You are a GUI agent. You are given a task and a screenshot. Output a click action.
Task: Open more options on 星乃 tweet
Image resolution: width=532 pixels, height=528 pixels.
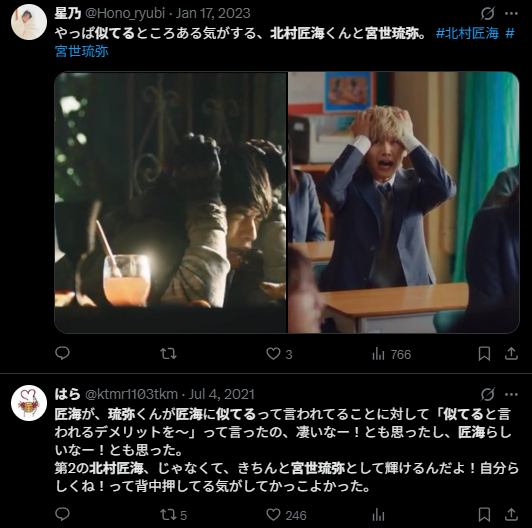coord(511,14)
